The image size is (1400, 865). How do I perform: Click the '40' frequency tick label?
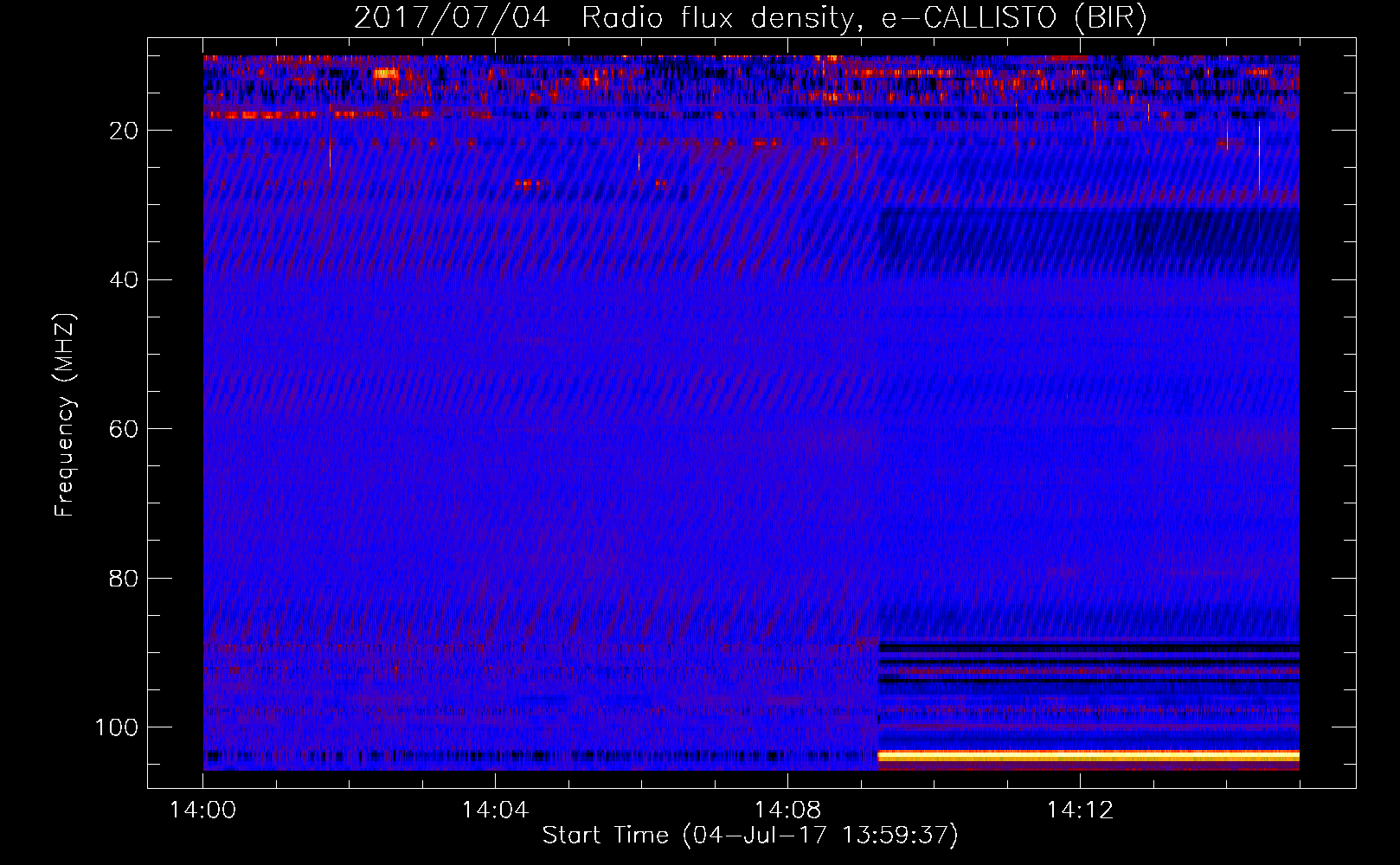tap(124, 280)
